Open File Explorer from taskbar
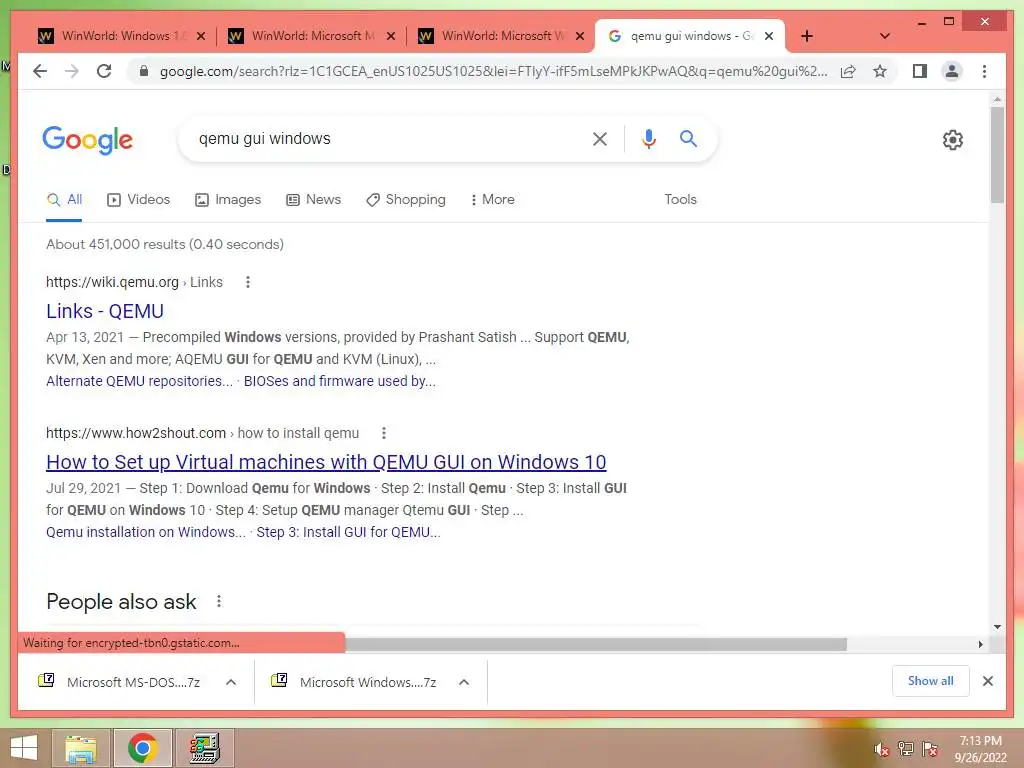This screenshot has width=1024, height=768. pos(80,748)
